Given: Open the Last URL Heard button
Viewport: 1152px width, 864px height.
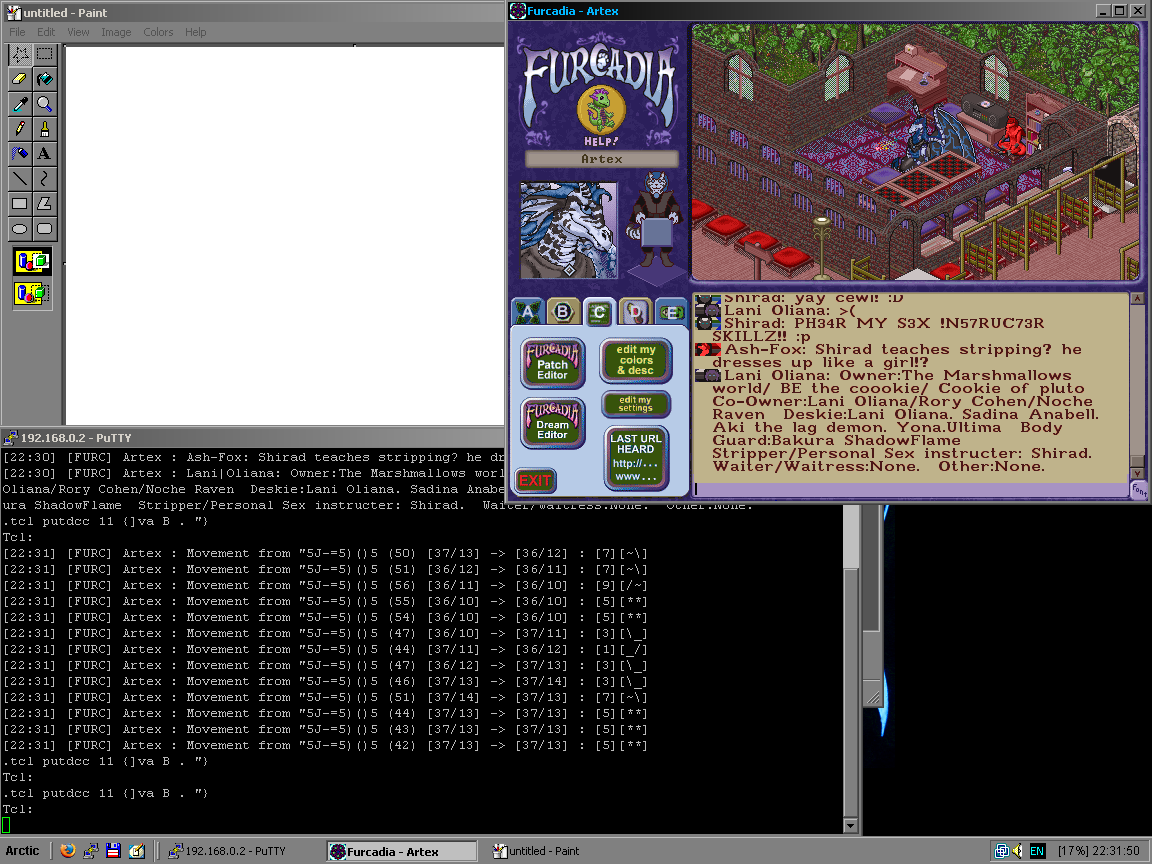Looking at the screenshot, I should (636, 458).
